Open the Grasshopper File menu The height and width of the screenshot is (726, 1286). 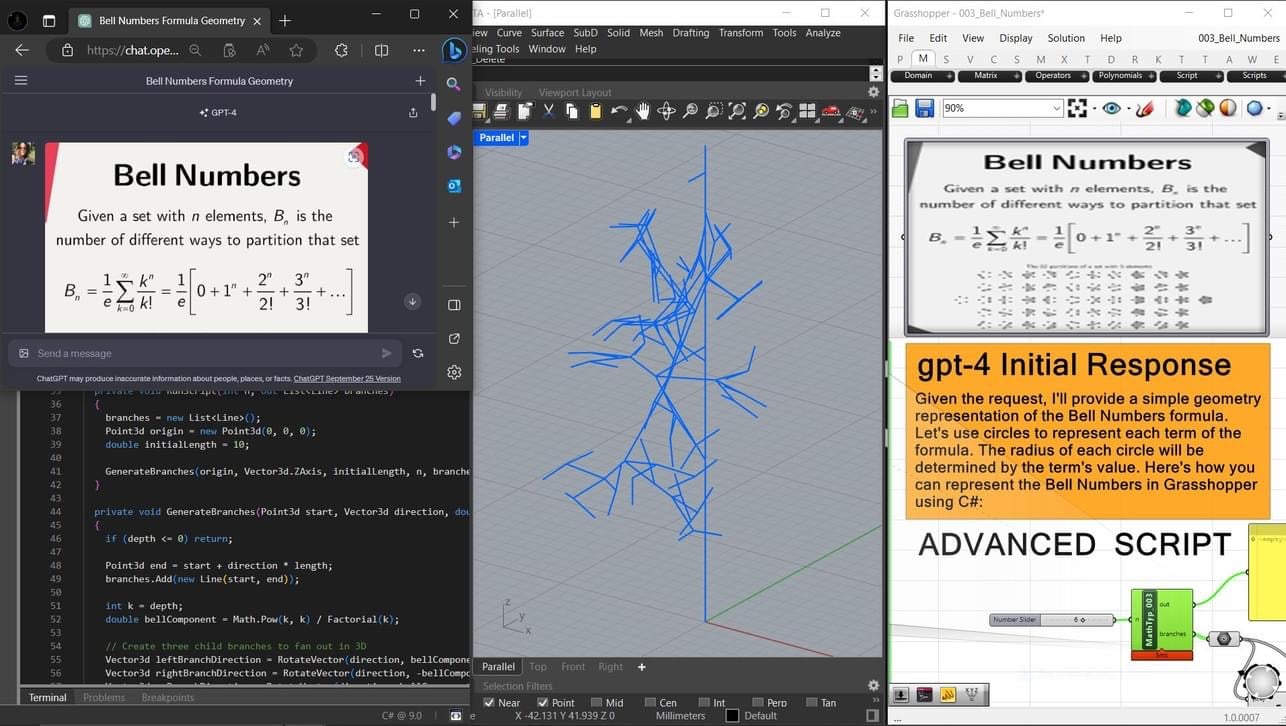tap(906, 38)
